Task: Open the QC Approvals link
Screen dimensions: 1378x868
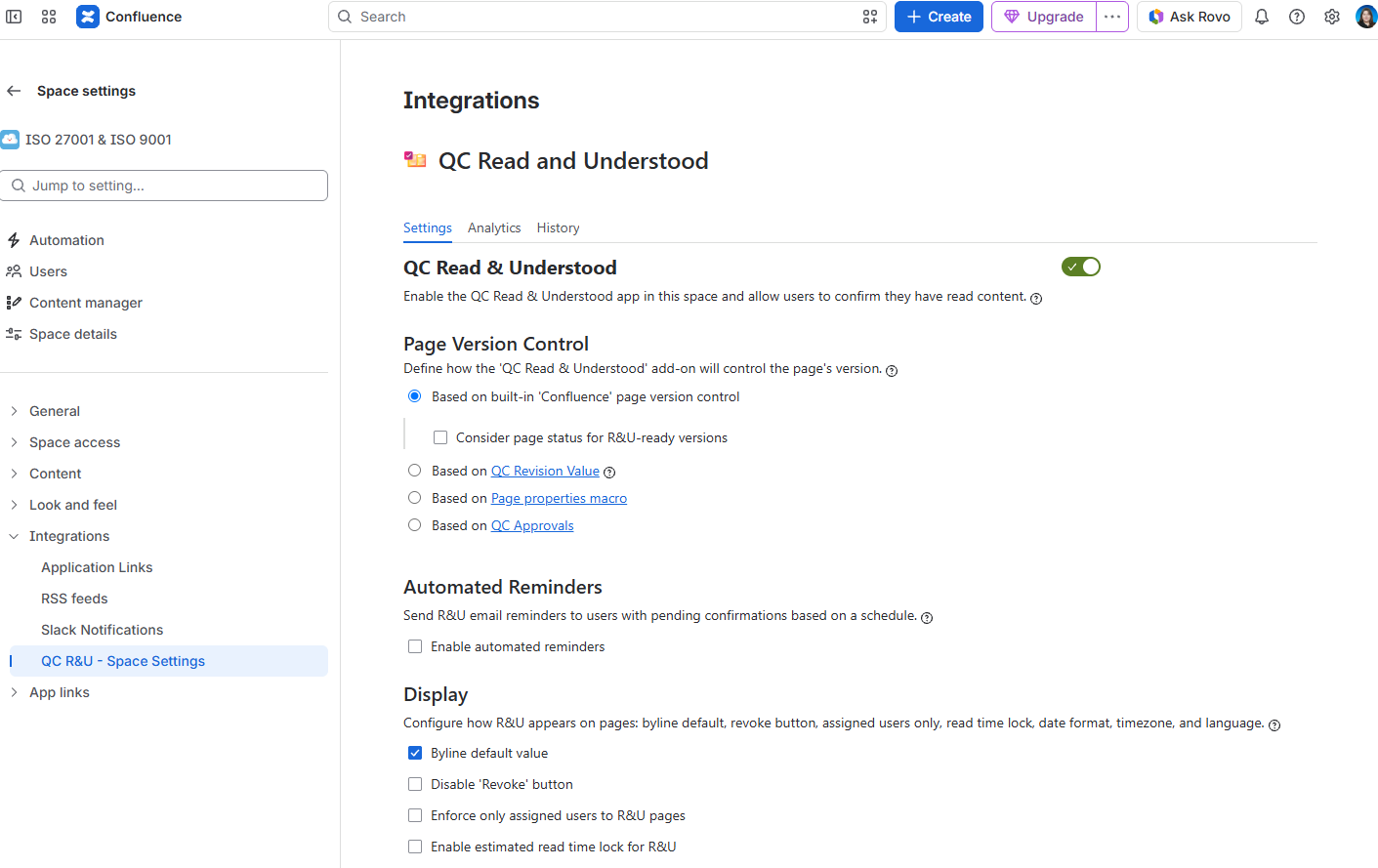Action: (532, 525)
